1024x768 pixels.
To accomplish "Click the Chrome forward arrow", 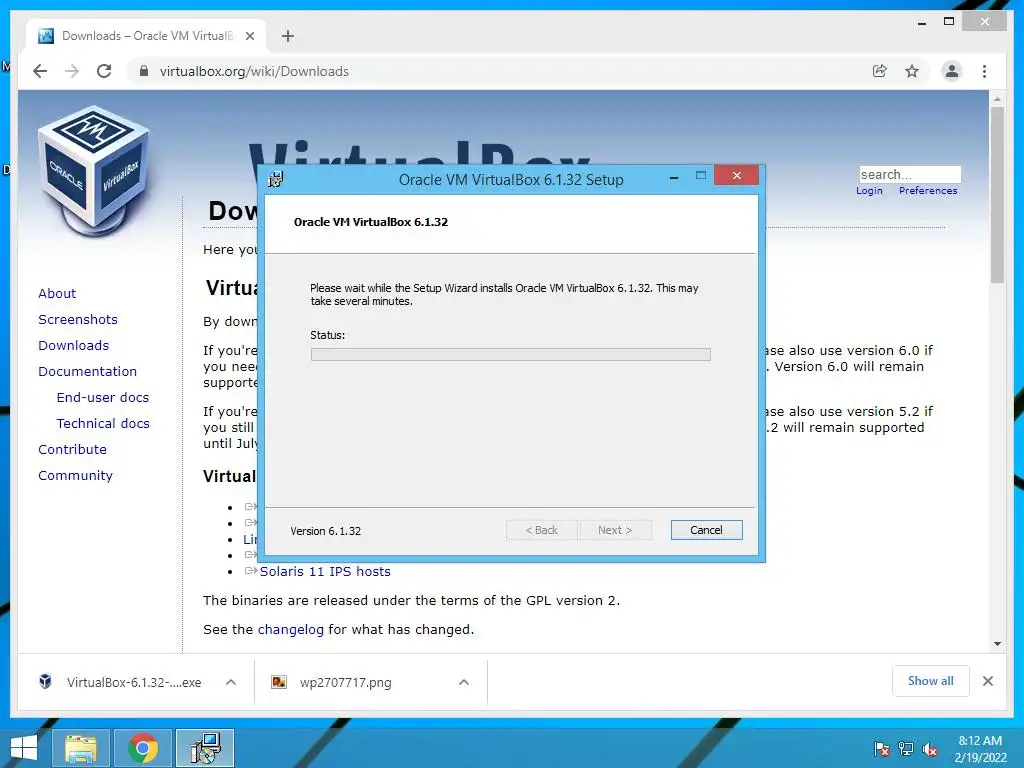I will 72,71.
